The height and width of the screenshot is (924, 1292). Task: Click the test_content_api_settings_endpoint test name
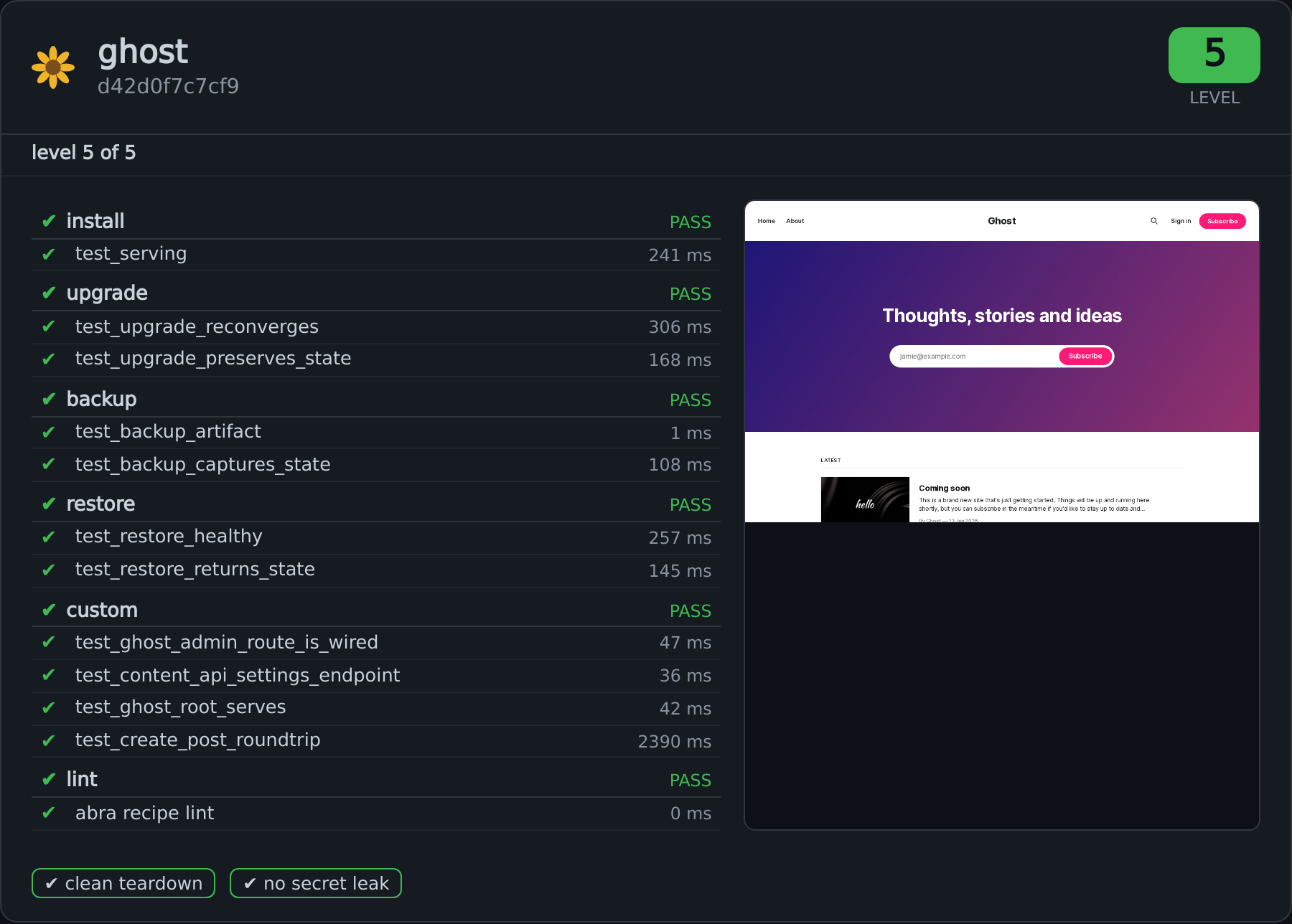coord(237,676)
